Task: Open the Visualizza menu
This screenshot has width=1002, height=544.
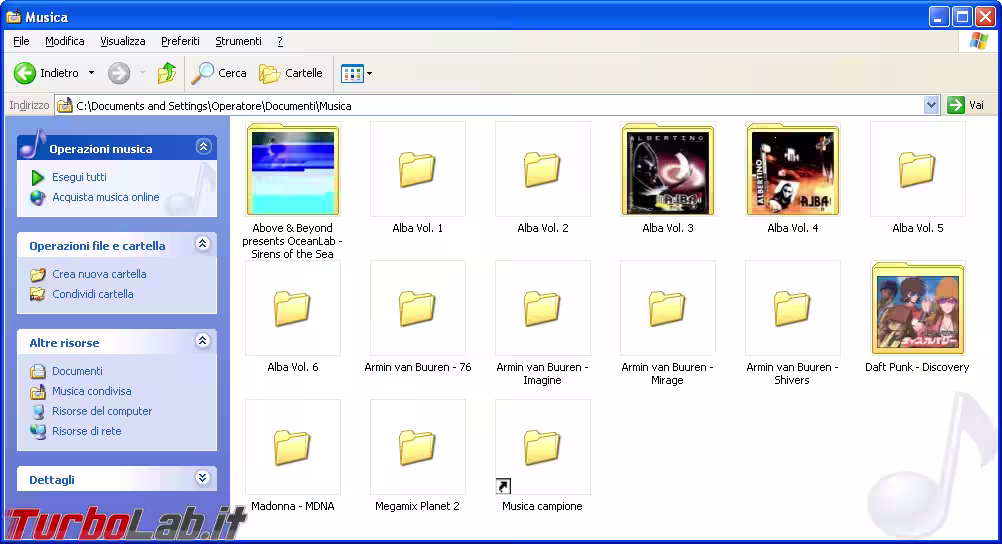Action: tap(123, 41)
